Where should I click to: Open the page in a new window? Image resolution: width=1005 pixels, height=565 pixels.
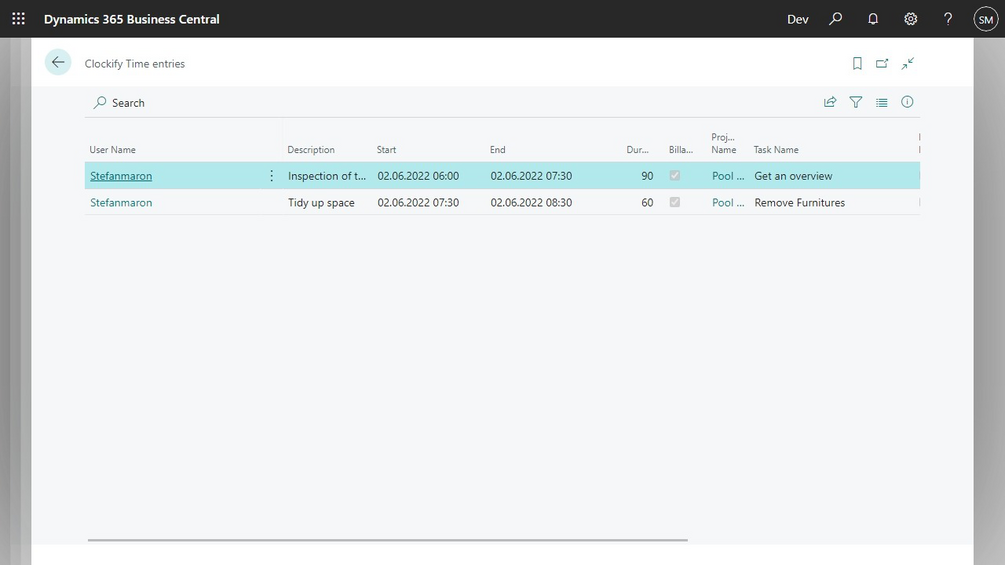[882, 63]
